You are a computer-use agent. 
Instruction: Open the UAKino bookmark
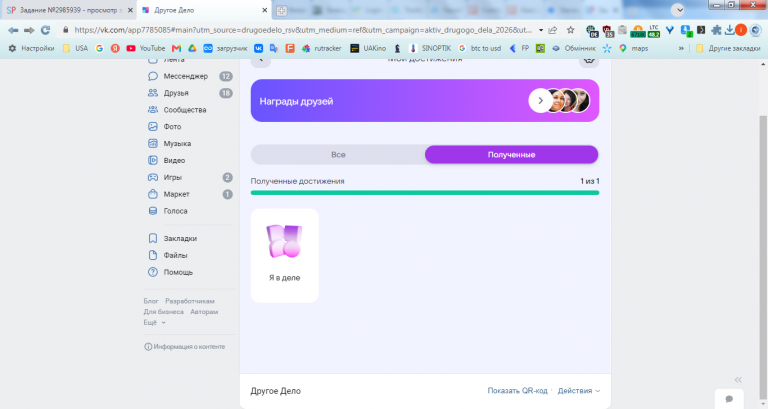[368, 48]
